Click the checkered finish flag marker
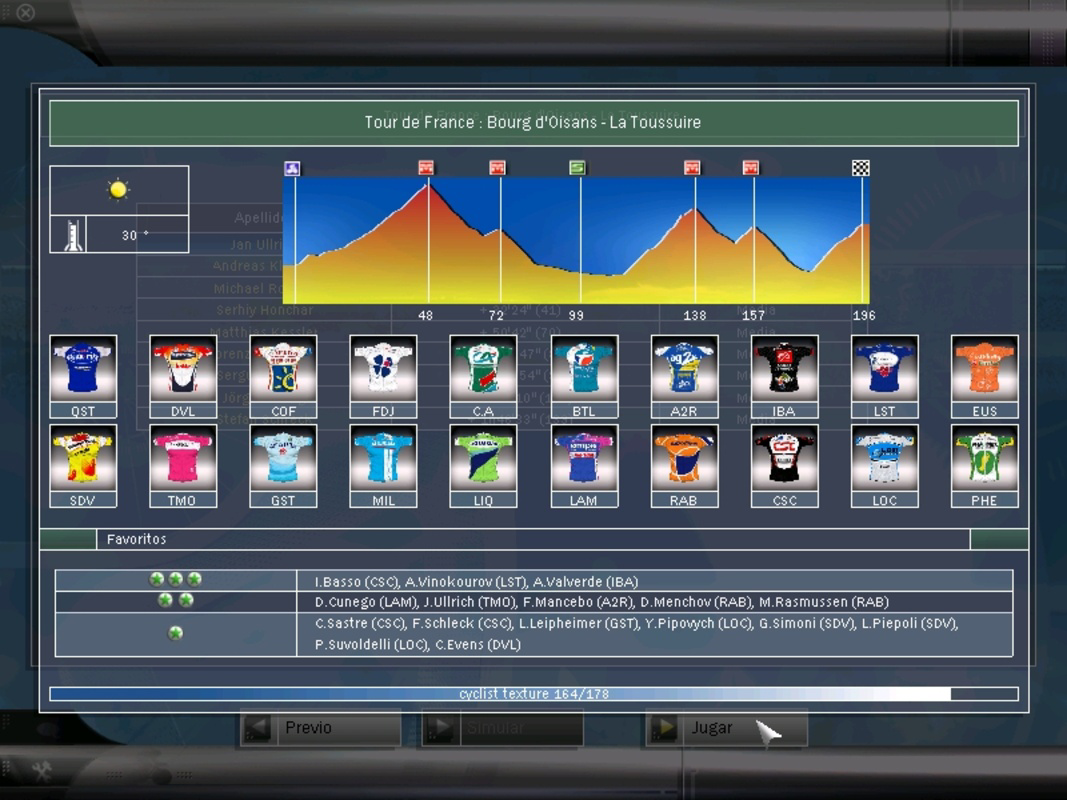 tap(861, 167)
